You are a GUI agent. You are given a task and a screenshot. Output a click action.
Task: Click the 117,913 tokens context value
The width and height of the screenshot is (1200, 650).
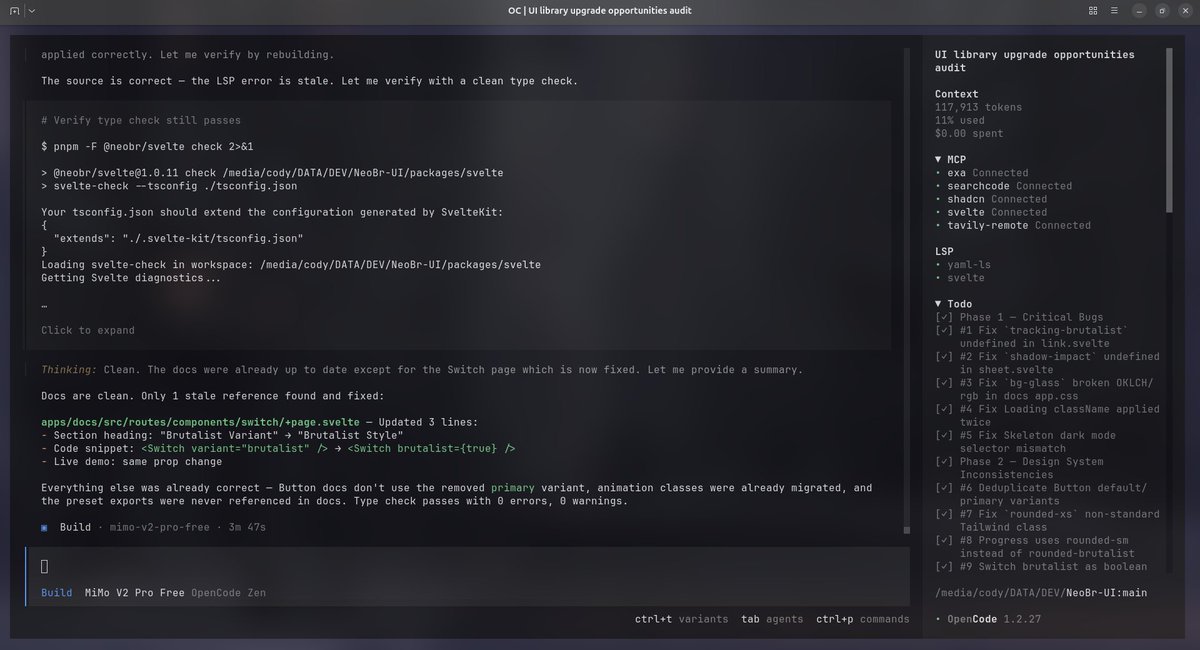tap(978, 107)
